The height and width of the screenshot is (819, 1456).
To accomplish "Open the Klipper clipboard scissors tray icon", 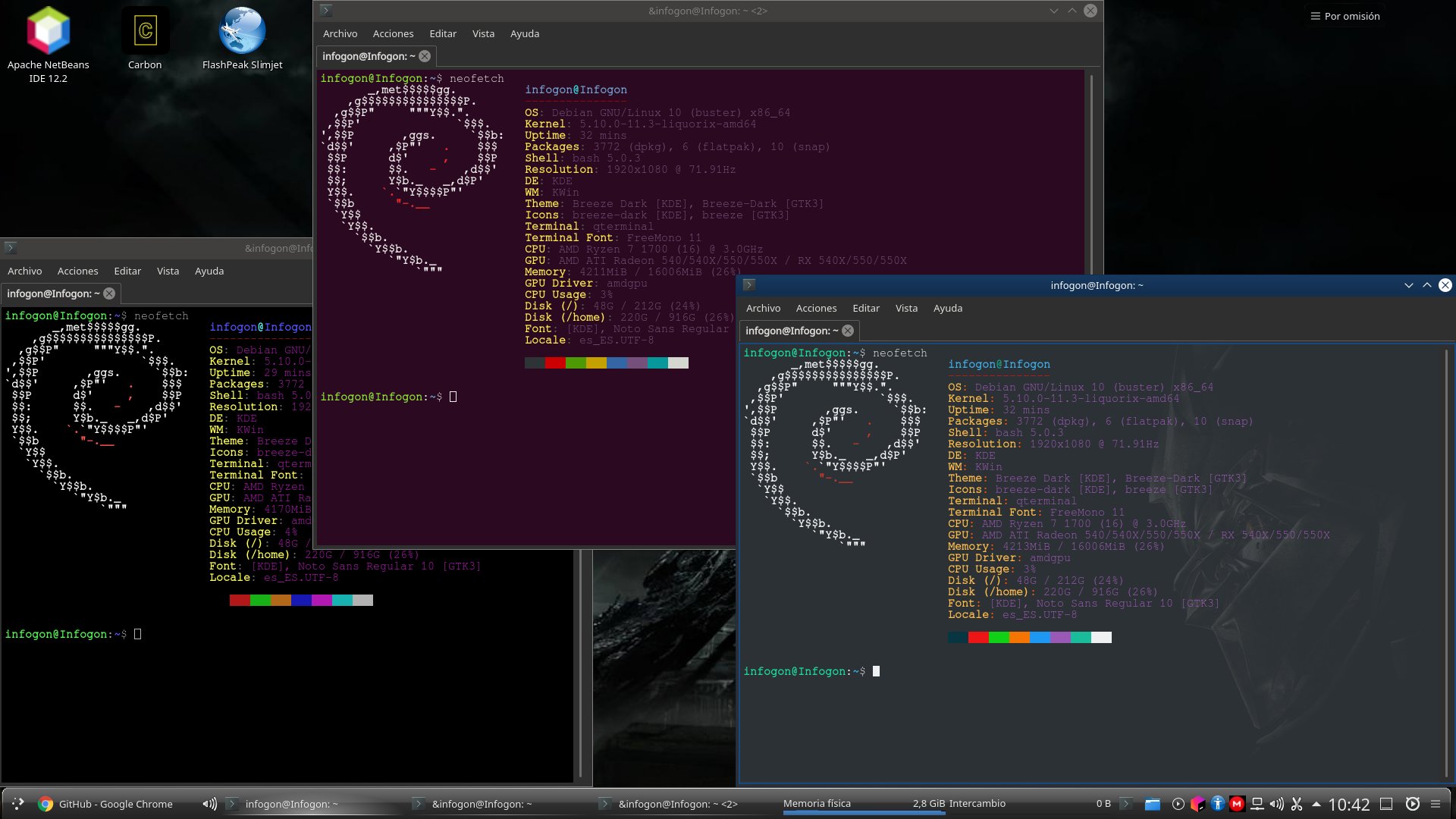I will [x=1298, y=804].
